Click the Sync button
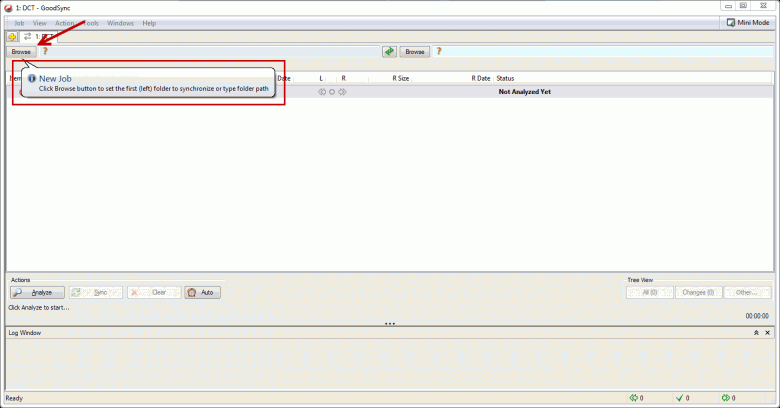 (96, 293)
